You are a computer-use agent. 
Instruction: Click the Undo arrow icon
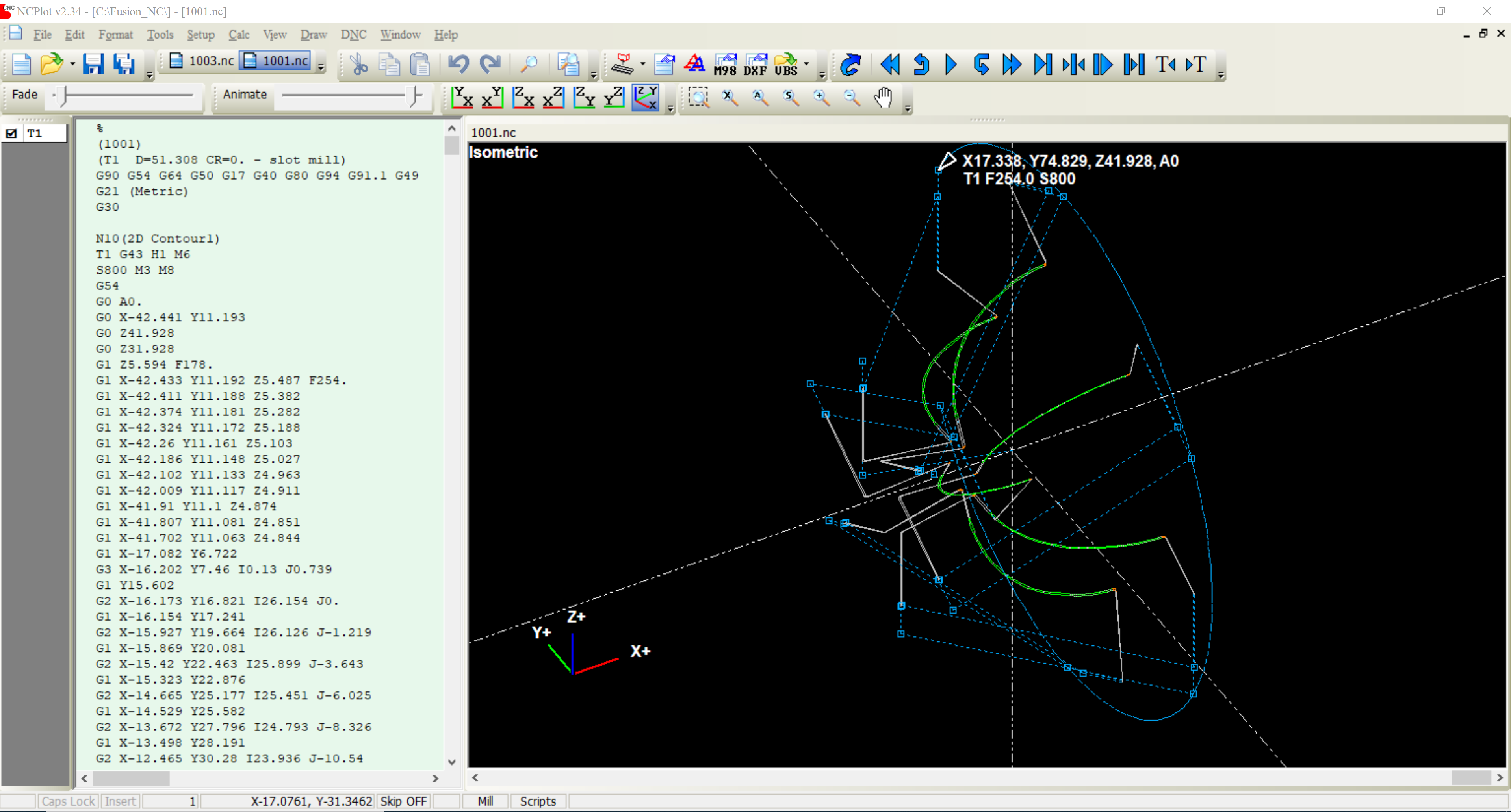(458, 64)
